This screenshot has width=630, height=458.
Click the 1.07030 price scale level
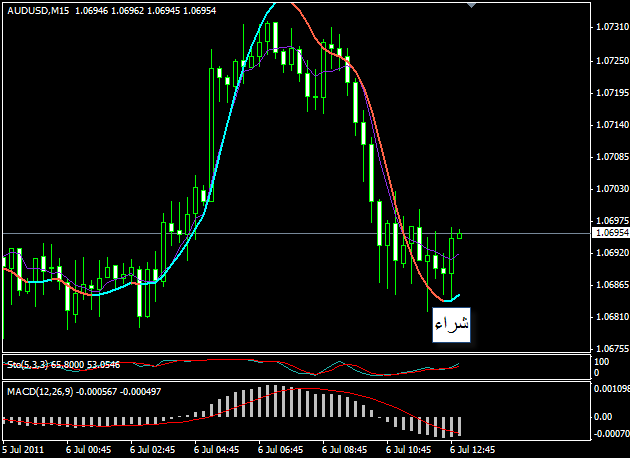tap(609, 189)
